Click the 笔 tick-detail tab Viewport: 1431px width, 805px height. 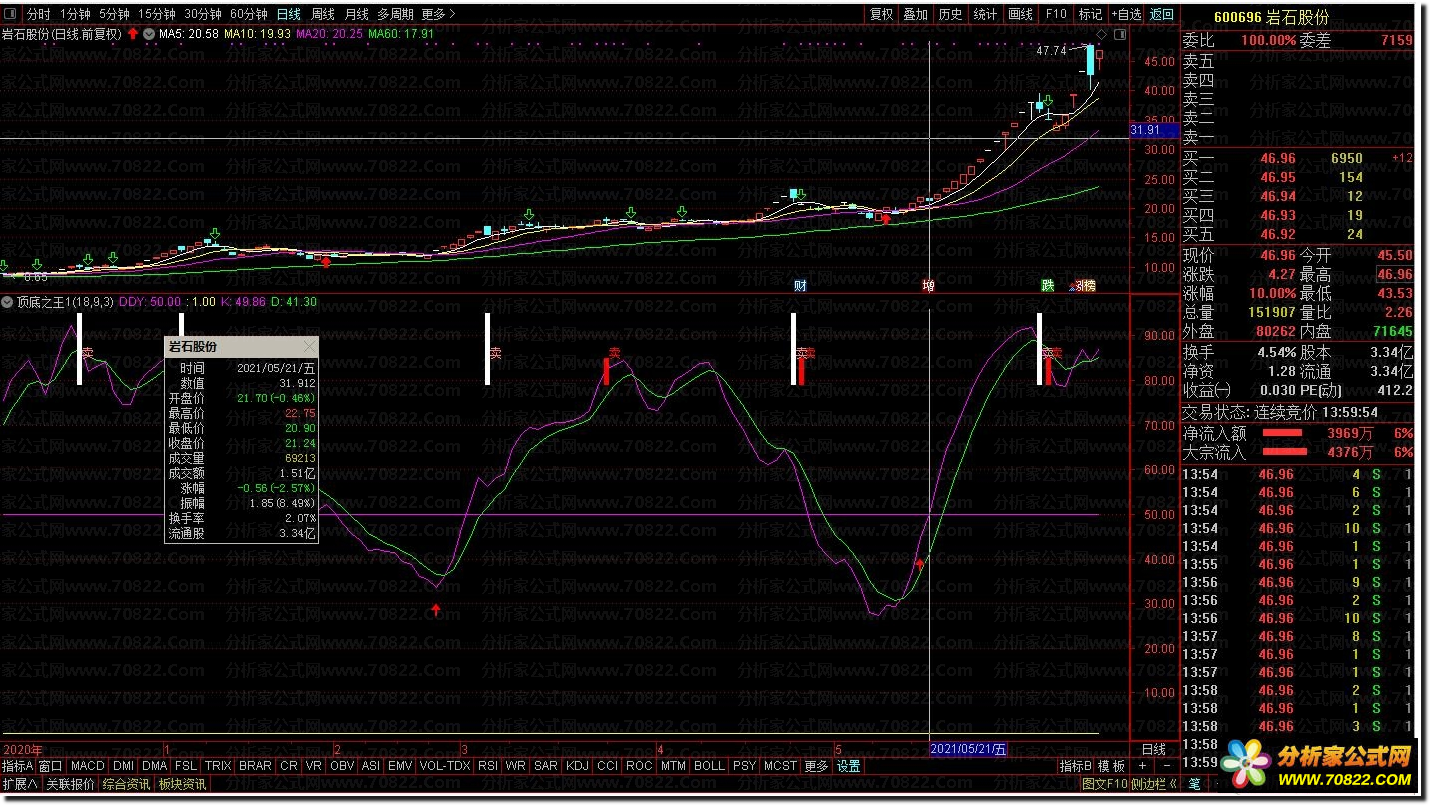(x=1195, y=783)
